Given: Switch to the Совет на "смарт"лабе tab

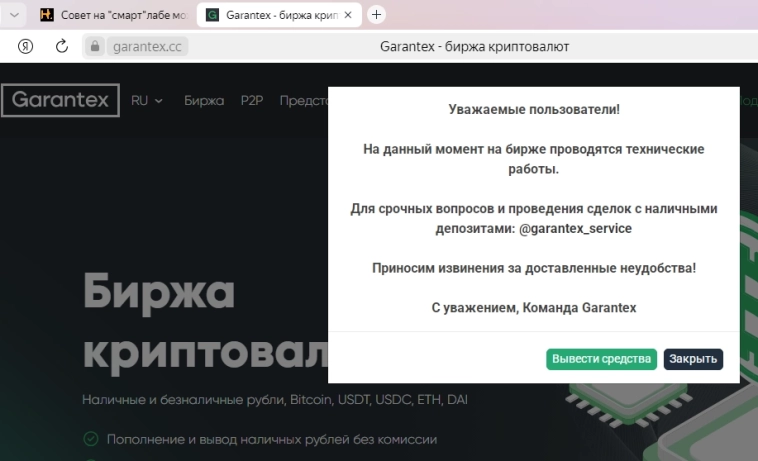Looking at the screenshot, I should click(x=112, y=15).
